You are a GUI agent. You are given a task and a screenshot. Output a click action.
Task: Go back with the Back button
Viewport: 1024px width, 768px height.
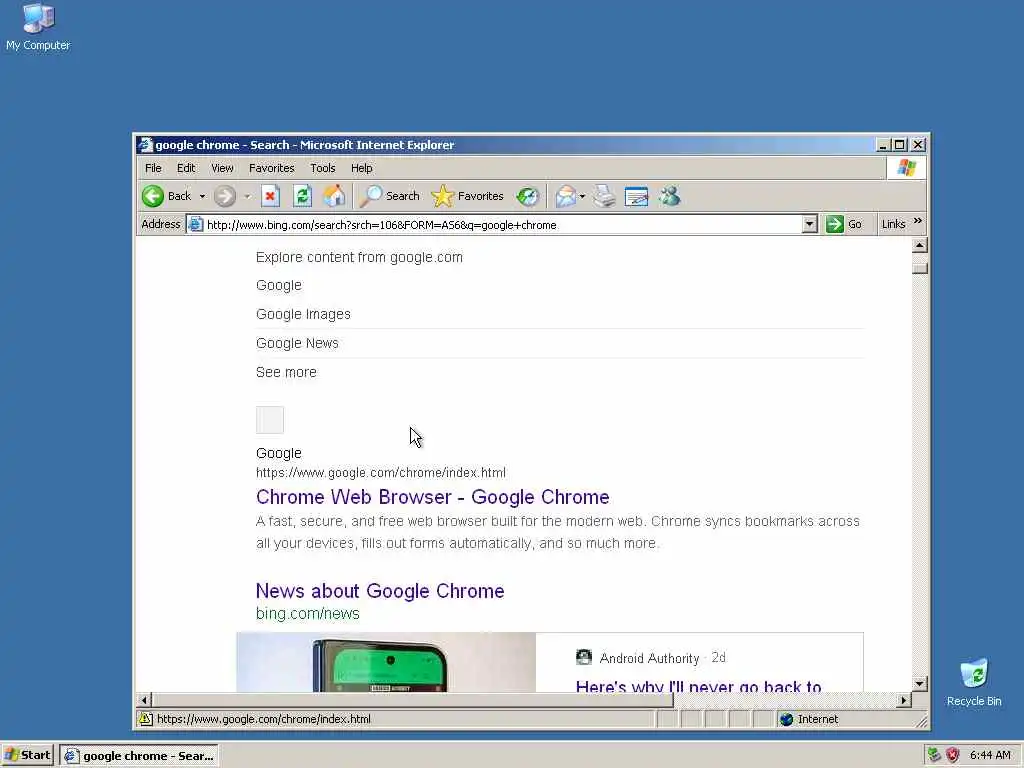[x=167, y=196]
